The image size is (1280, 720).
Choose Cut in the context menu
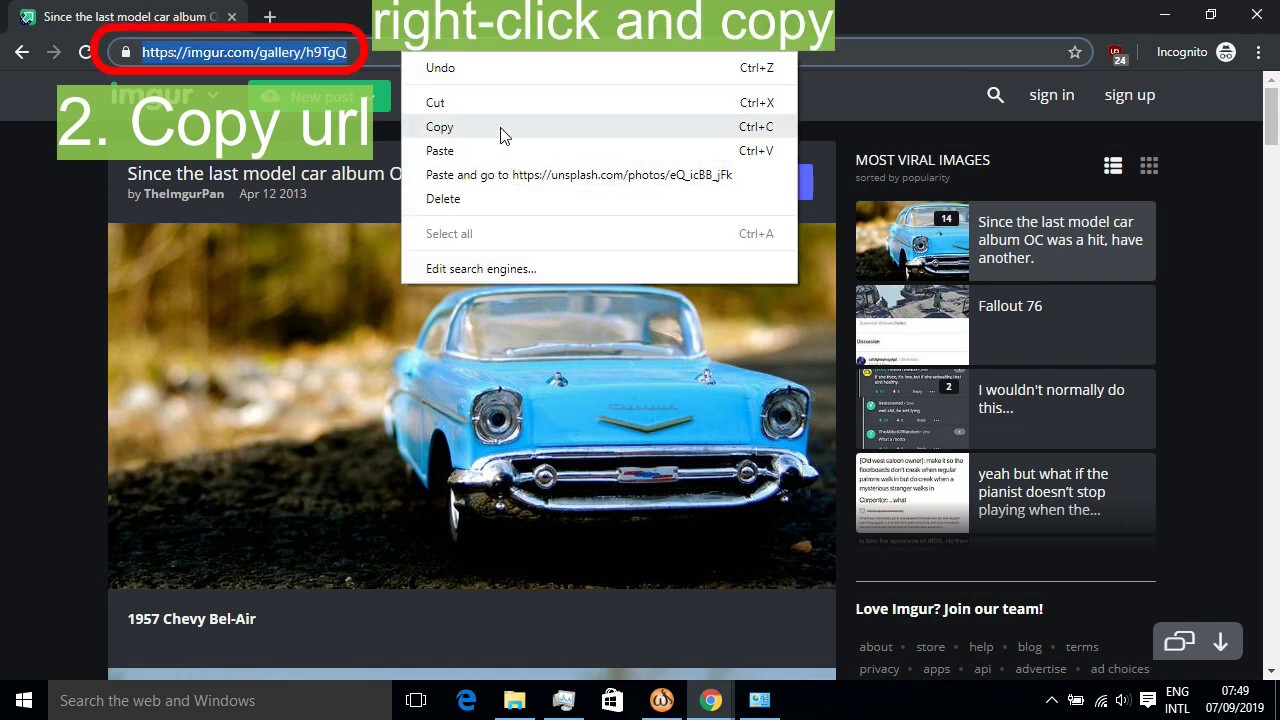600,103
